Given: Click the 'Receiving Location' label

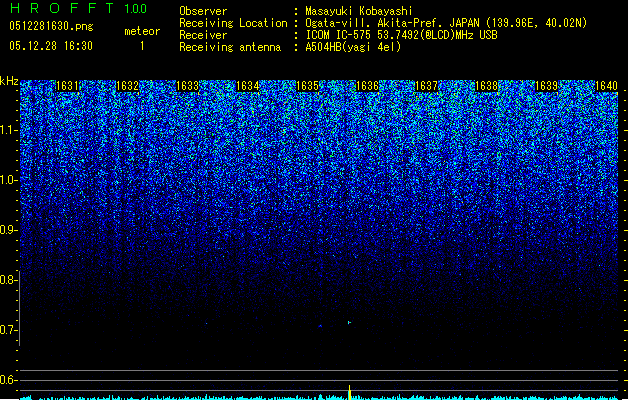Looking at the screenshot, I should pyautogui.click(x=233, y=23).
